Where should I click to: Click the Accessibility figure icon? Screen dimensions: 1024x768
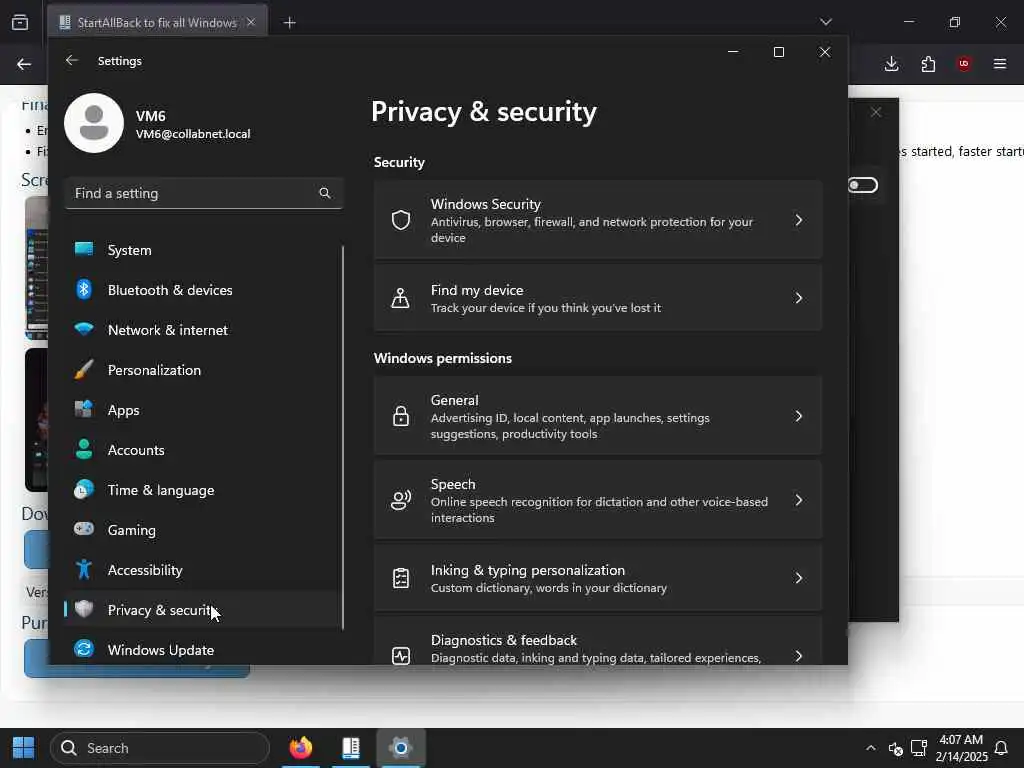pyautogui.click(x=84, y=569)
